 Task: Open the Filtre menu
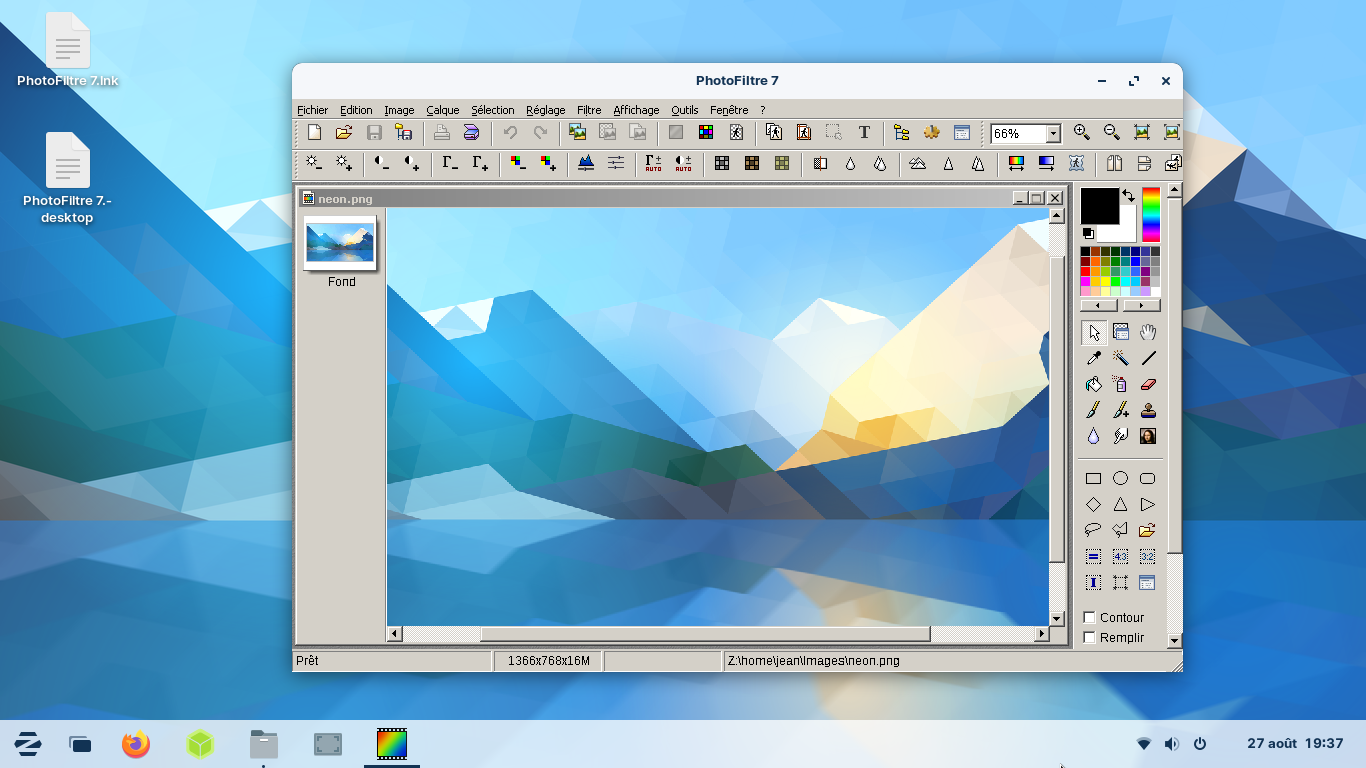589,110
